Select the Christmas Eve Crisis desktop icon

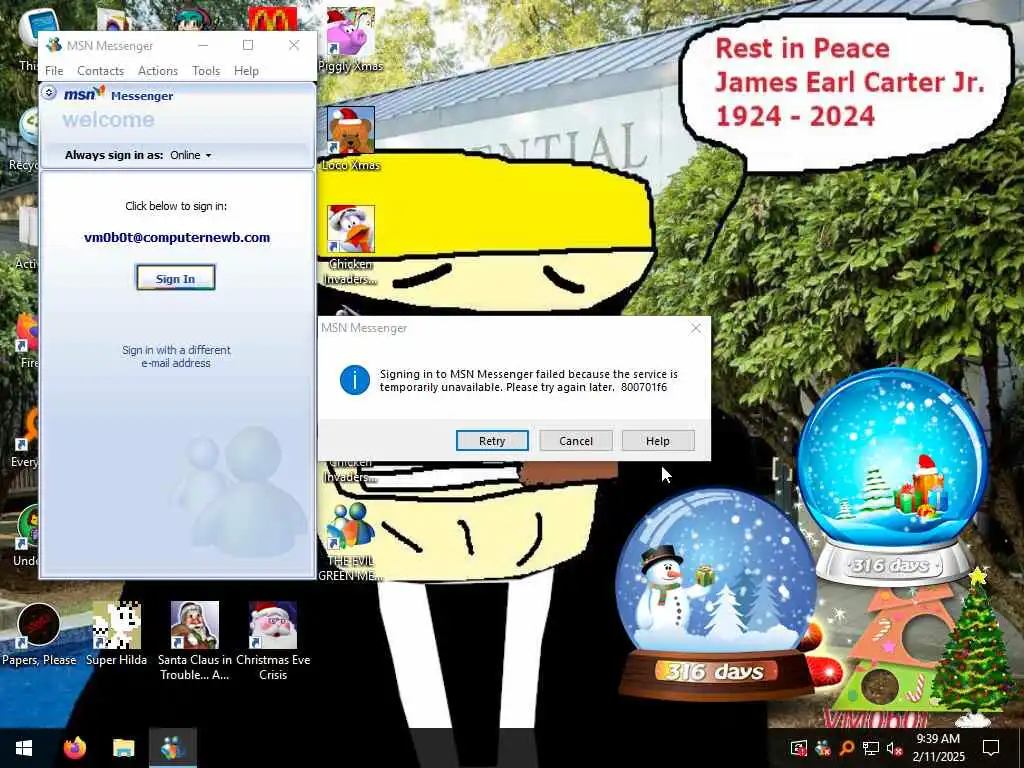tap(273, 641)
